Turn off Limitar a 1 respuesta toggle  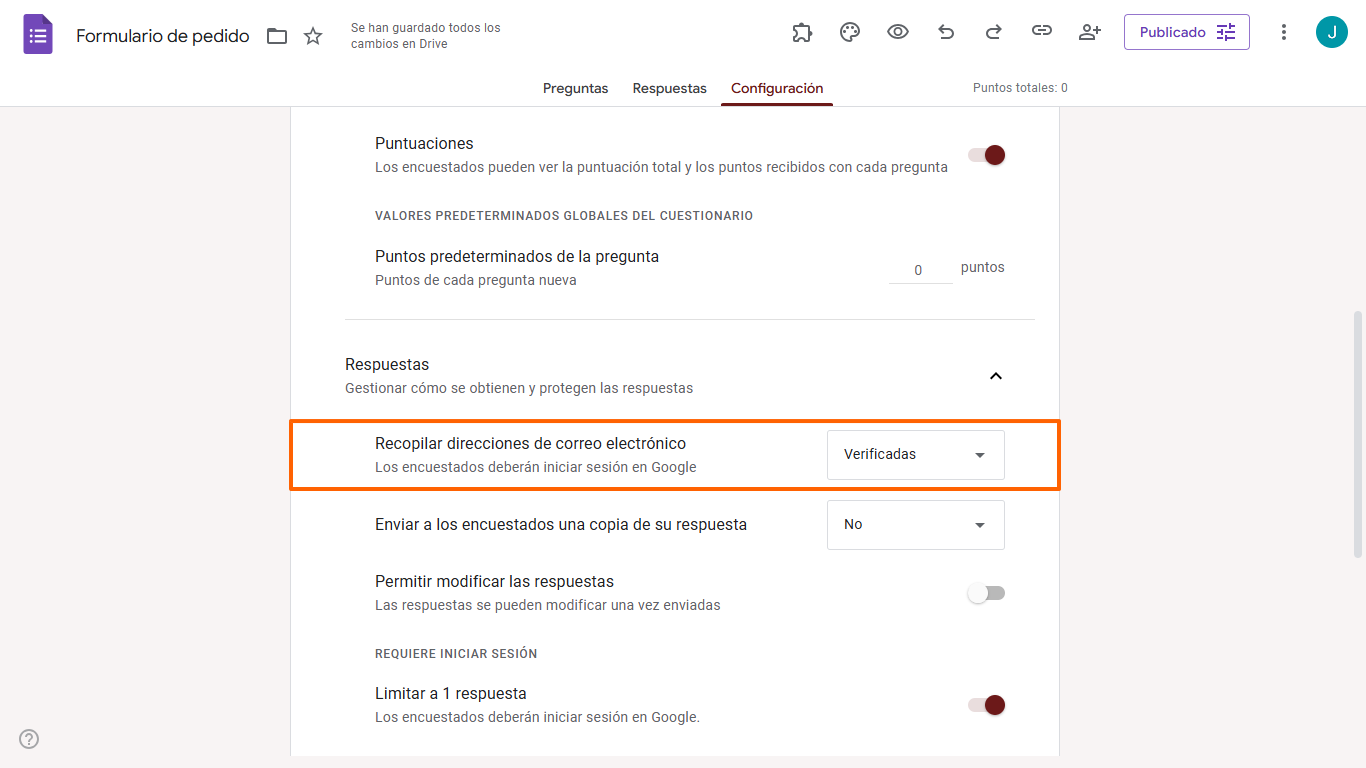pyautogui.click(x=986, y=705)
